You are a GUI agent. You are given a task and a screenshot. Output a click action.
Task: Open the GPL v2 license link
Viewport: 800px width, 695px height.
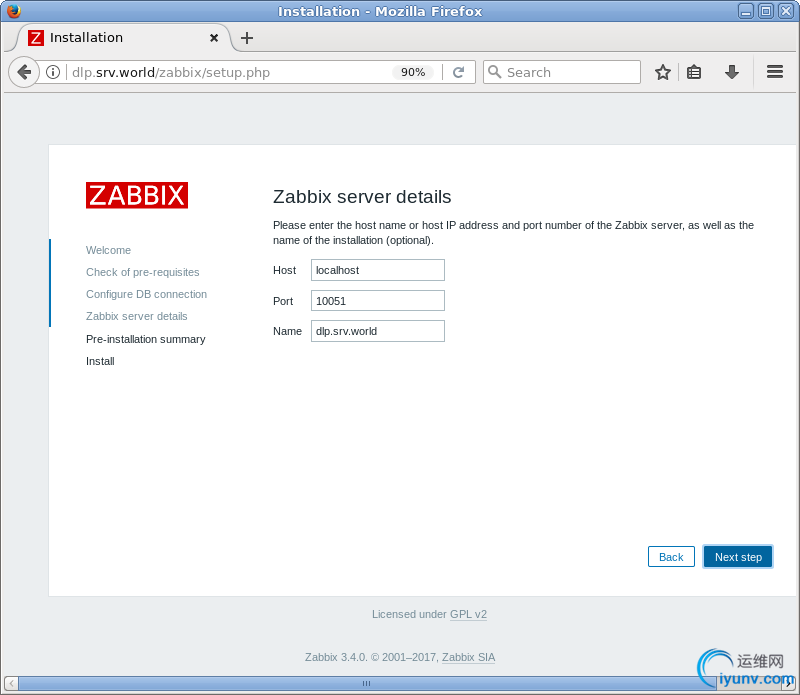(468, 614)
